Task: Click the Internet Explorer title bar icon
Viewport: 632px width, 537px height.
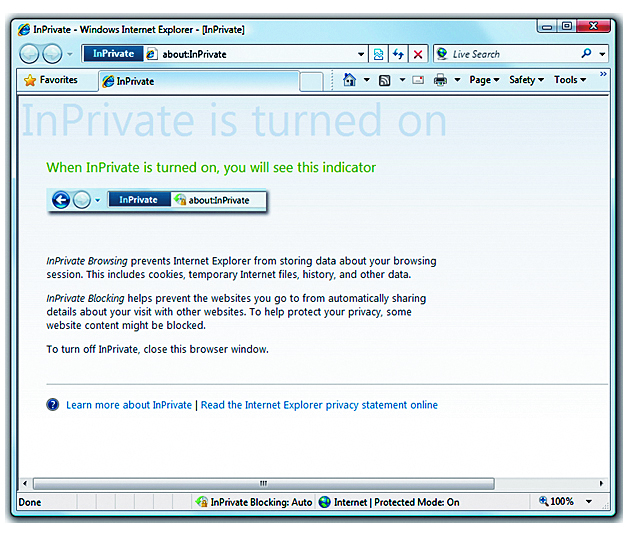Action: point(24,29)
